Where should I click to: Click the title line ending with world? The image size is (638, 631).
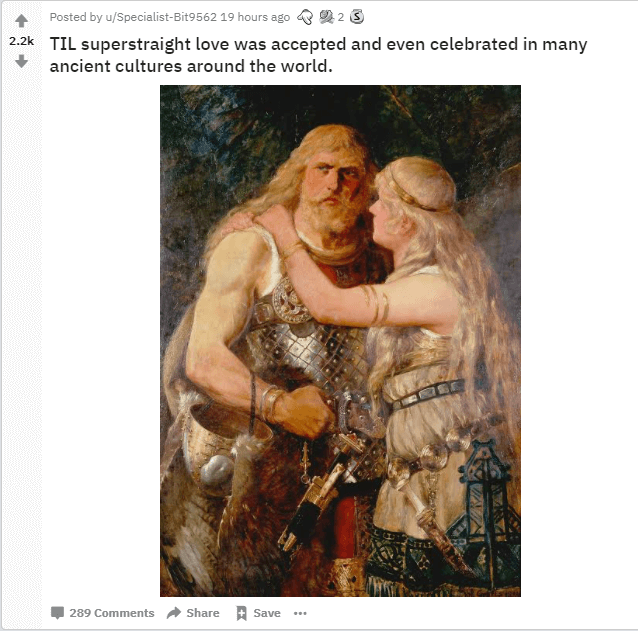coord(191,66)
